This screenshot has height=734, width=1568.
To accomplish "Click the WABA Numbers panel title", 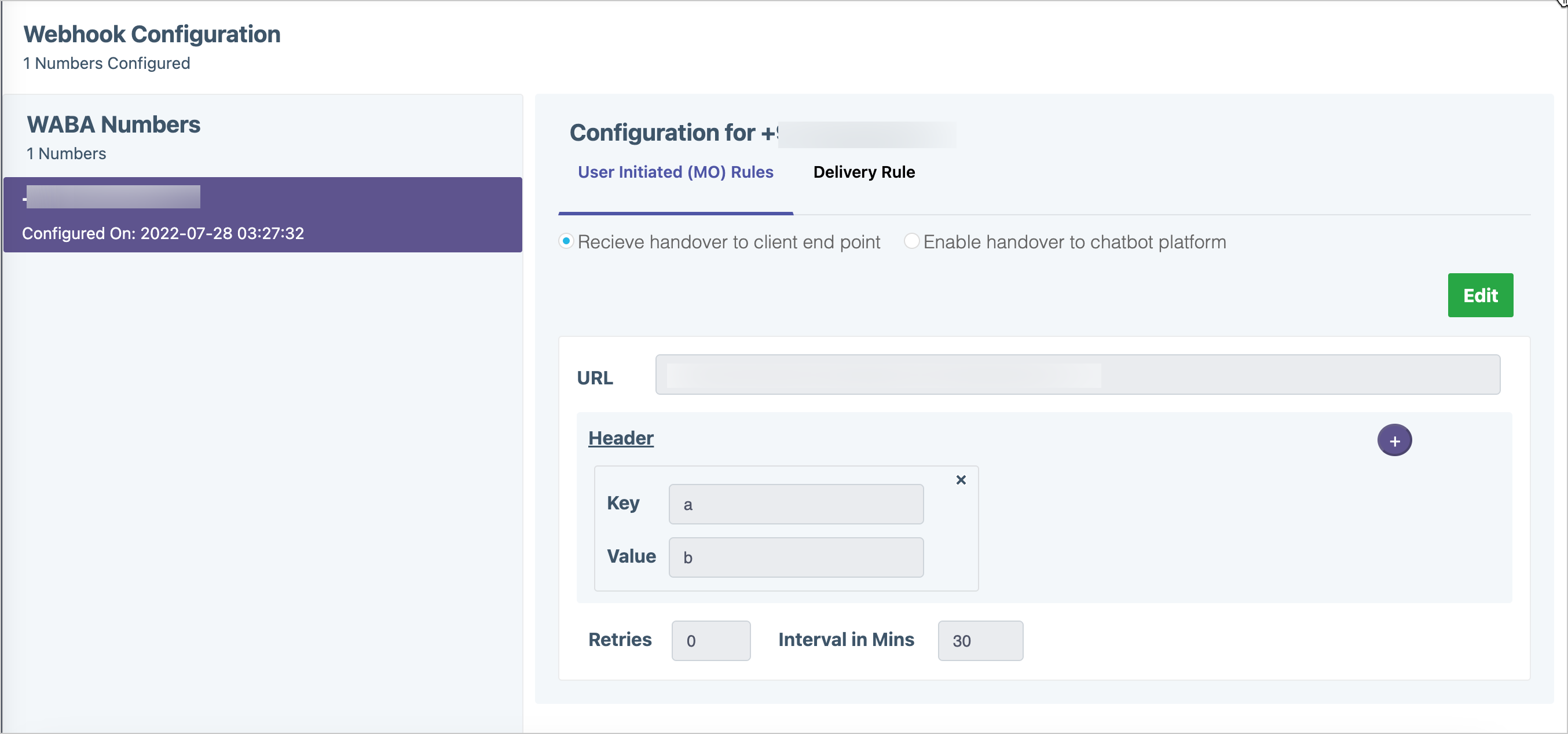I will (113, 124).
